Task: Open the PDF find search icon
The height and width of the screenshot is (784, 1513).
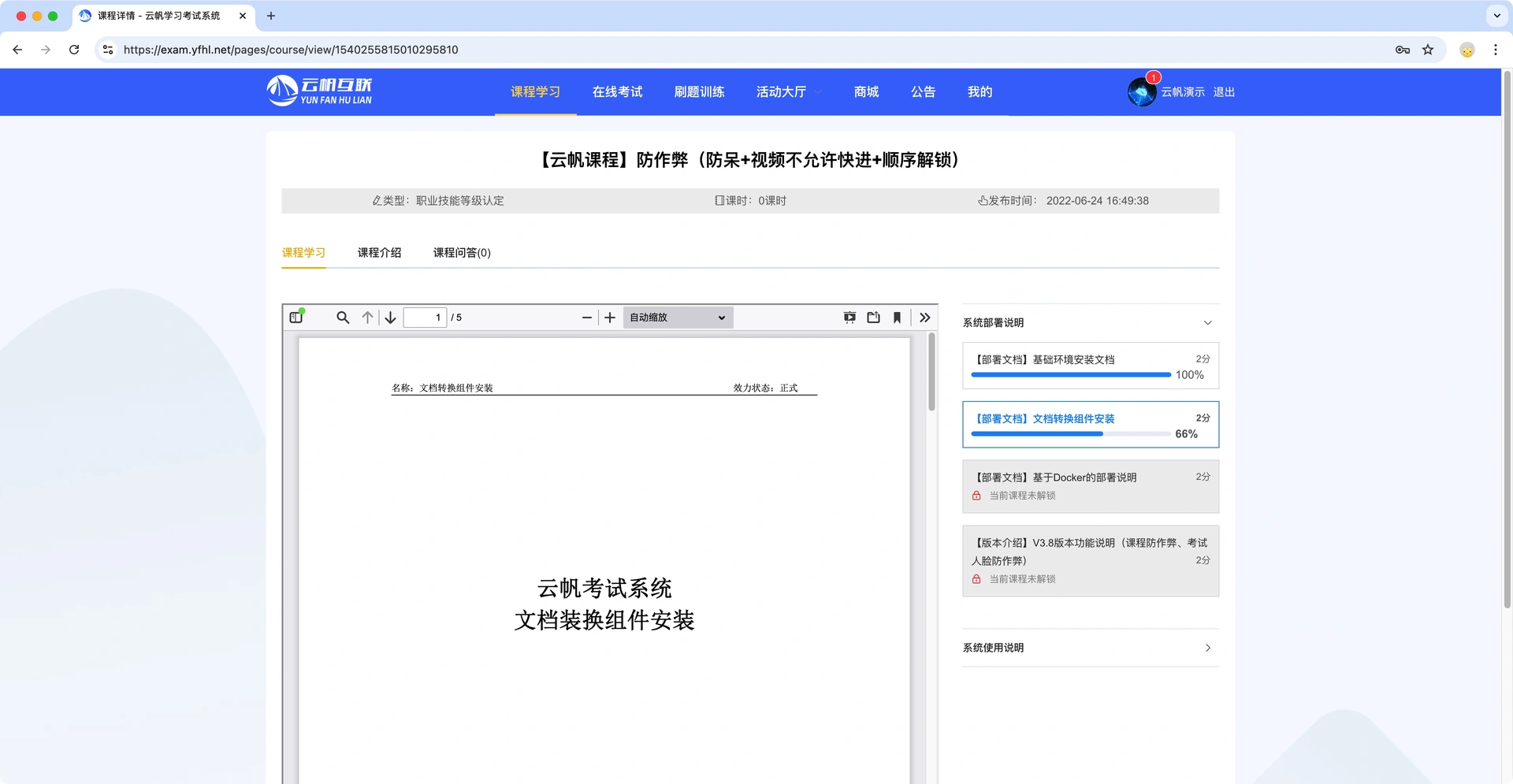Action: point(343,318)
